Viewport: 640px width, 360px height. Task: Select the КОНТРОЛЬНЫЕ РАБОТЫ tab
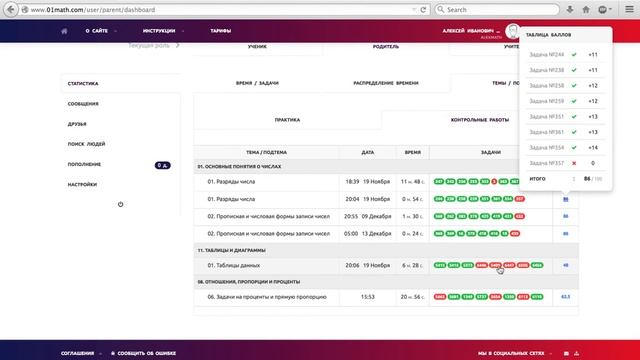(x=480, y=120)
